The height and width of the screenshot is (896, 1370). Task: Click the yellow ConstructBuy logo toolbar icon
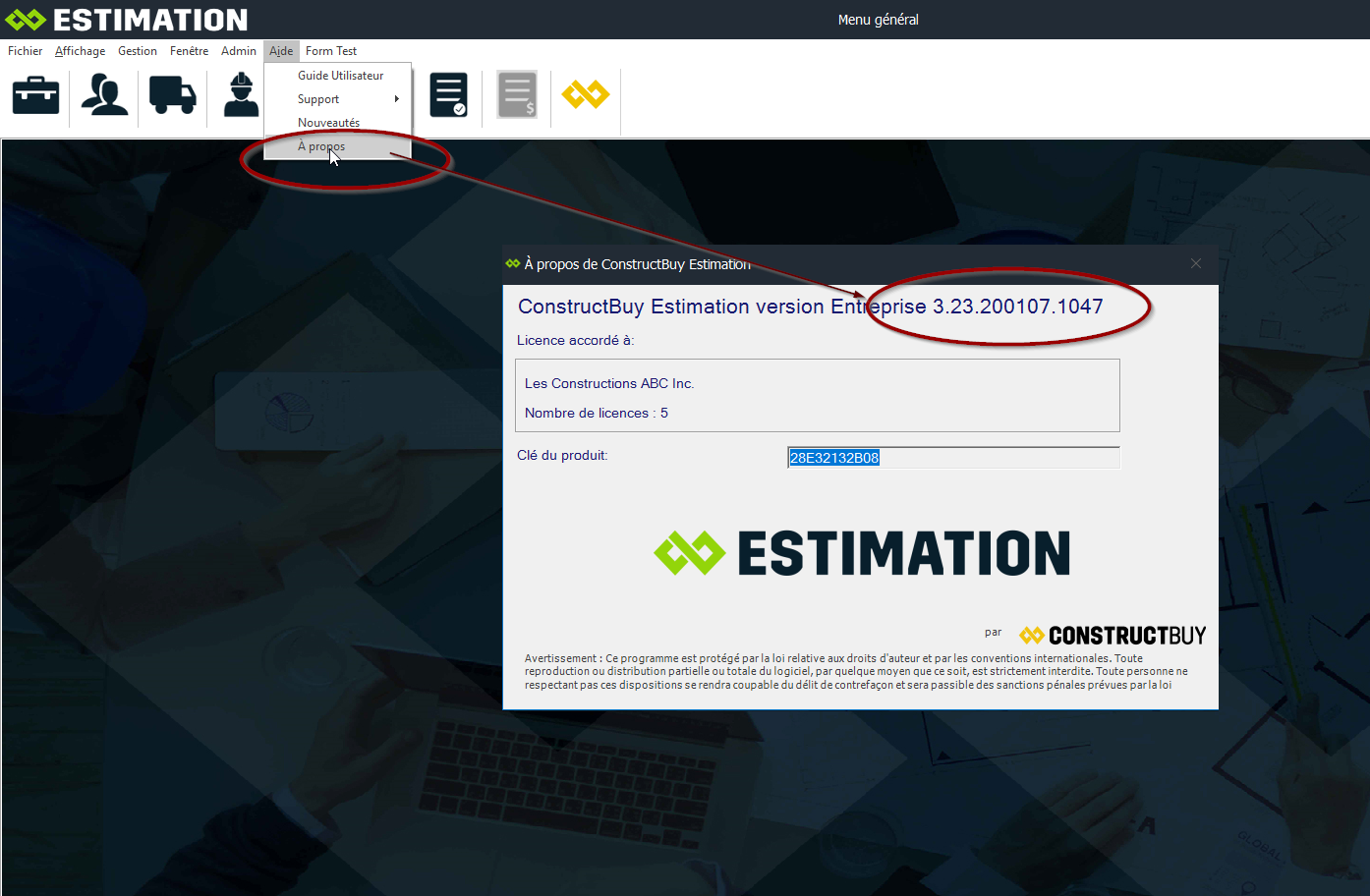pos(586,95)
